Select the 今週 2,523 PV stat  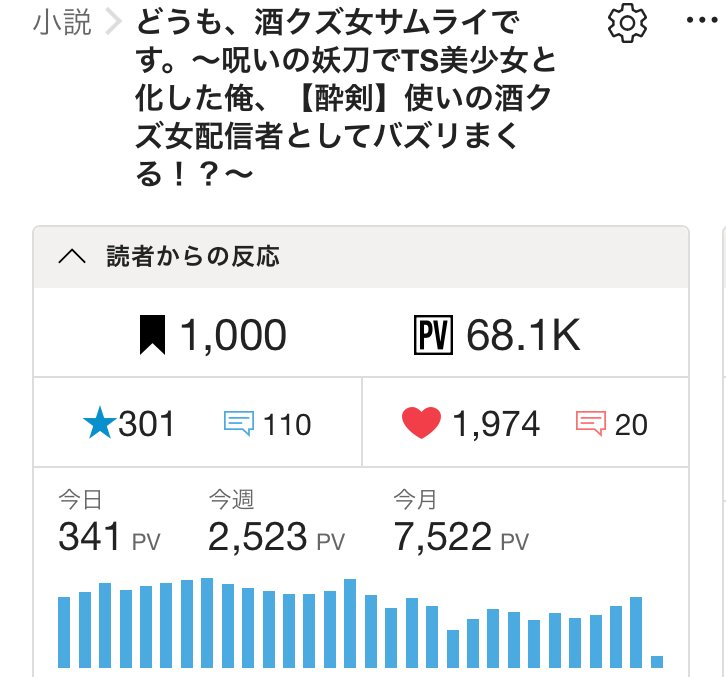click(x=276, y=525)
